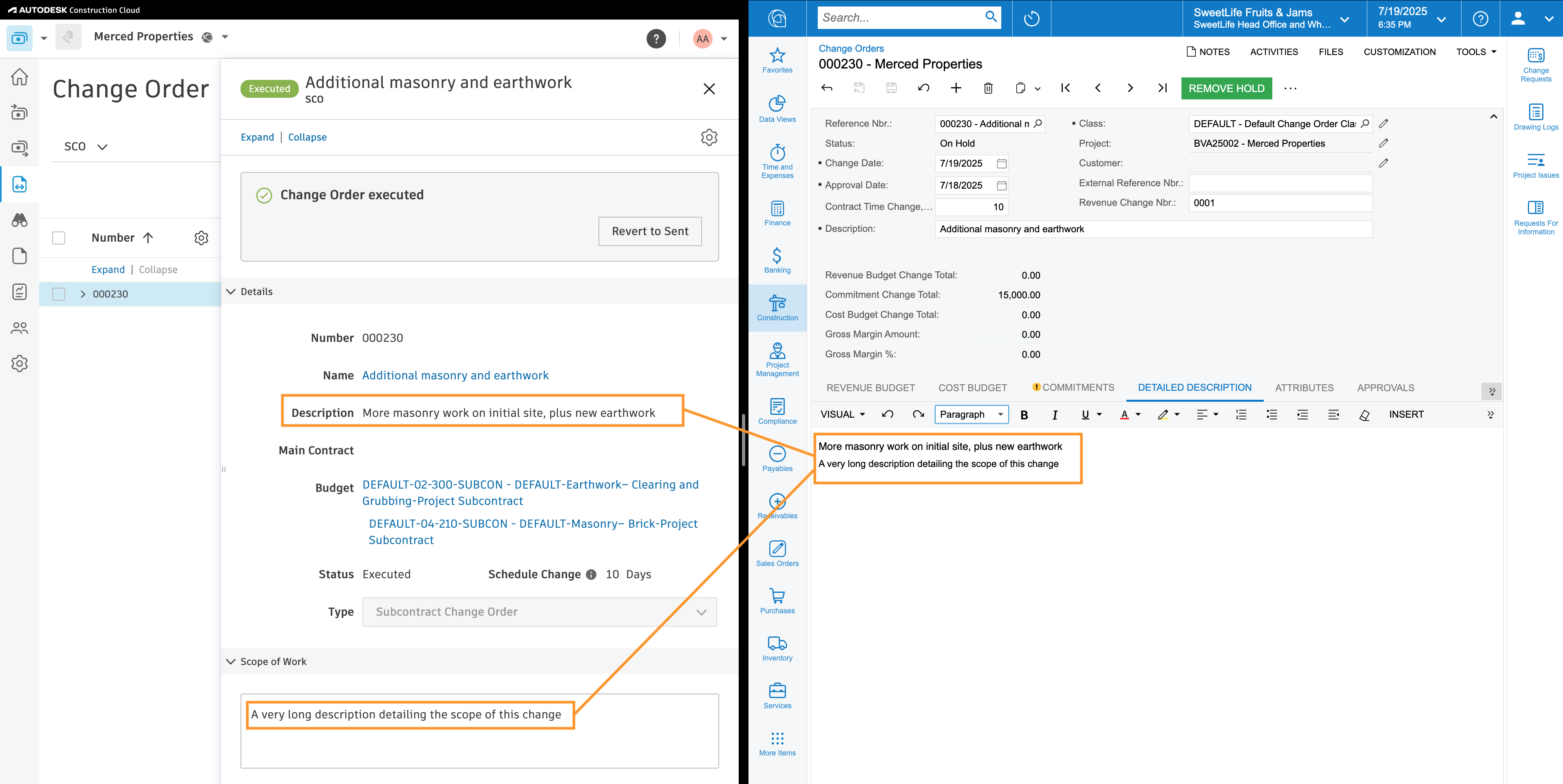Select the header checkbox above the change order list

(x=58, y=238)
